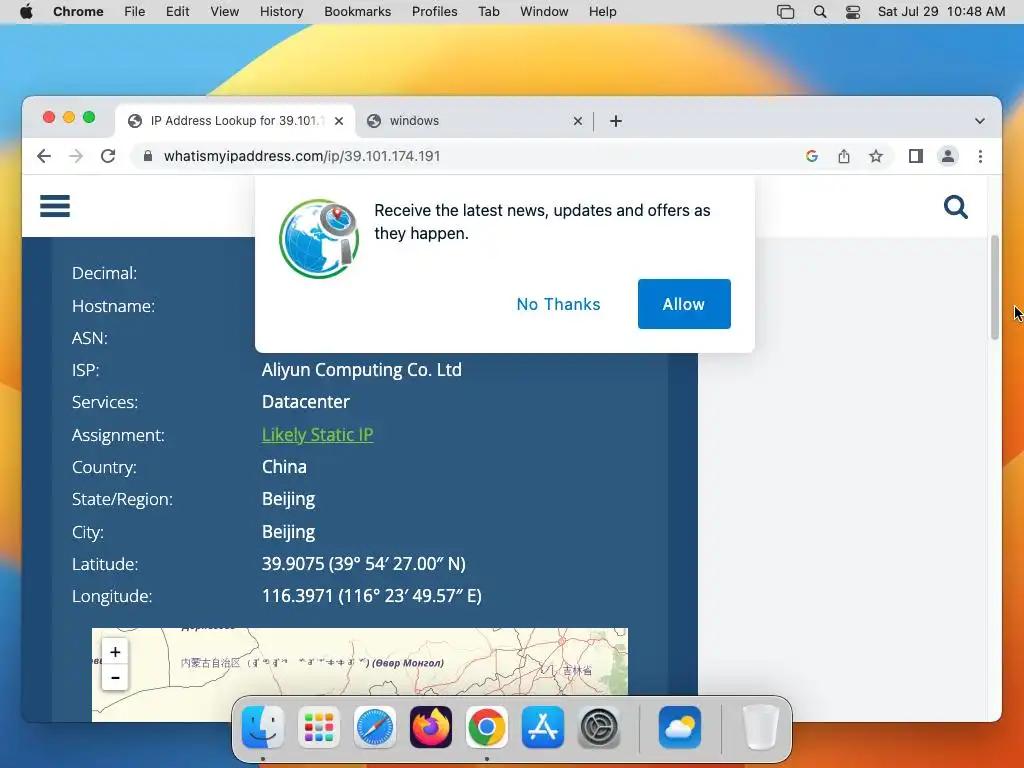
Task: Zoom out on the map
Action: click(x=115, y=677)
